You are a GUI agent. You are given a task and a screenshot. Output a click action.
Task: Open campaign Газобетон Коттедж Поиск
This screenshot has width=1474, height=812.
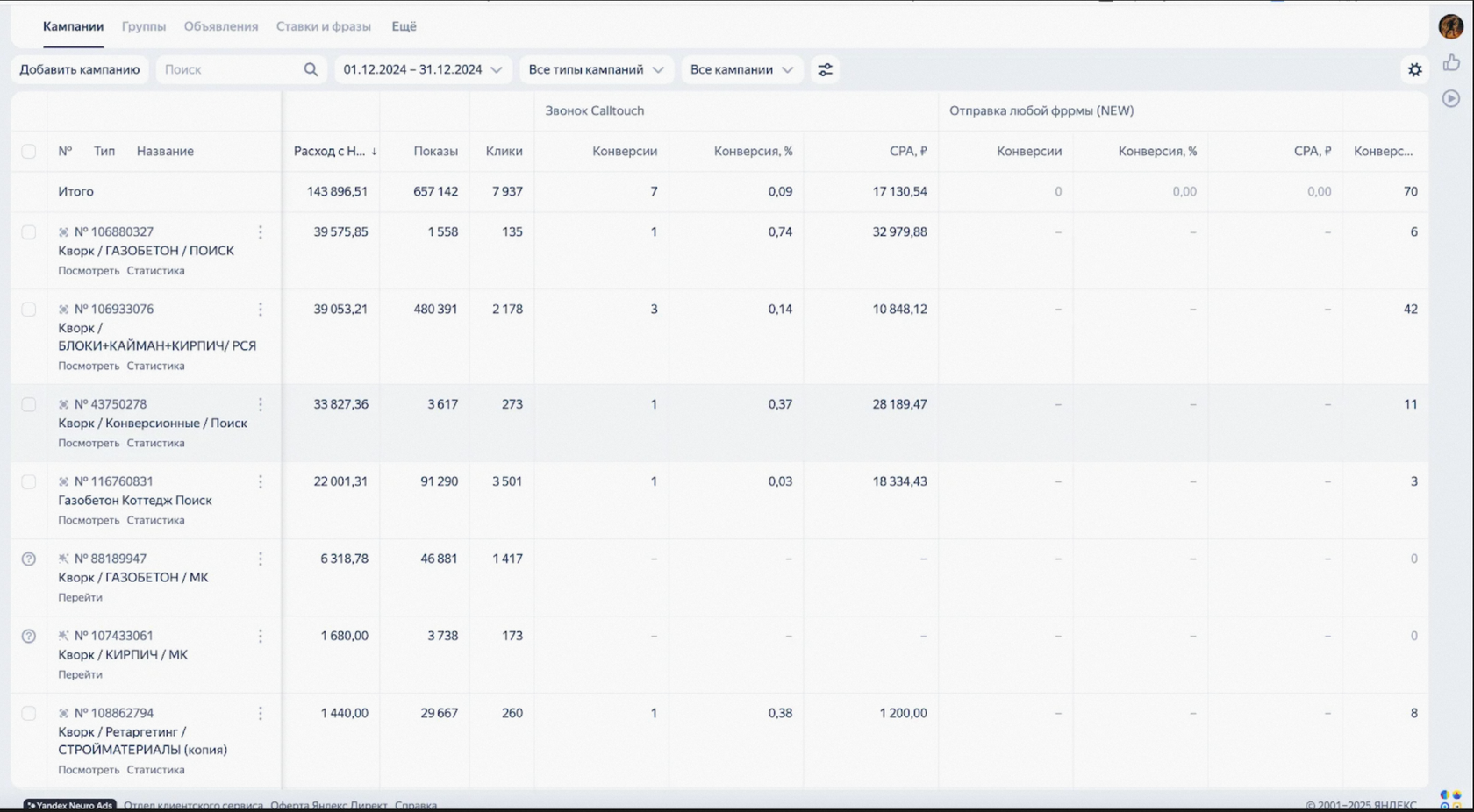pos(135,501)
